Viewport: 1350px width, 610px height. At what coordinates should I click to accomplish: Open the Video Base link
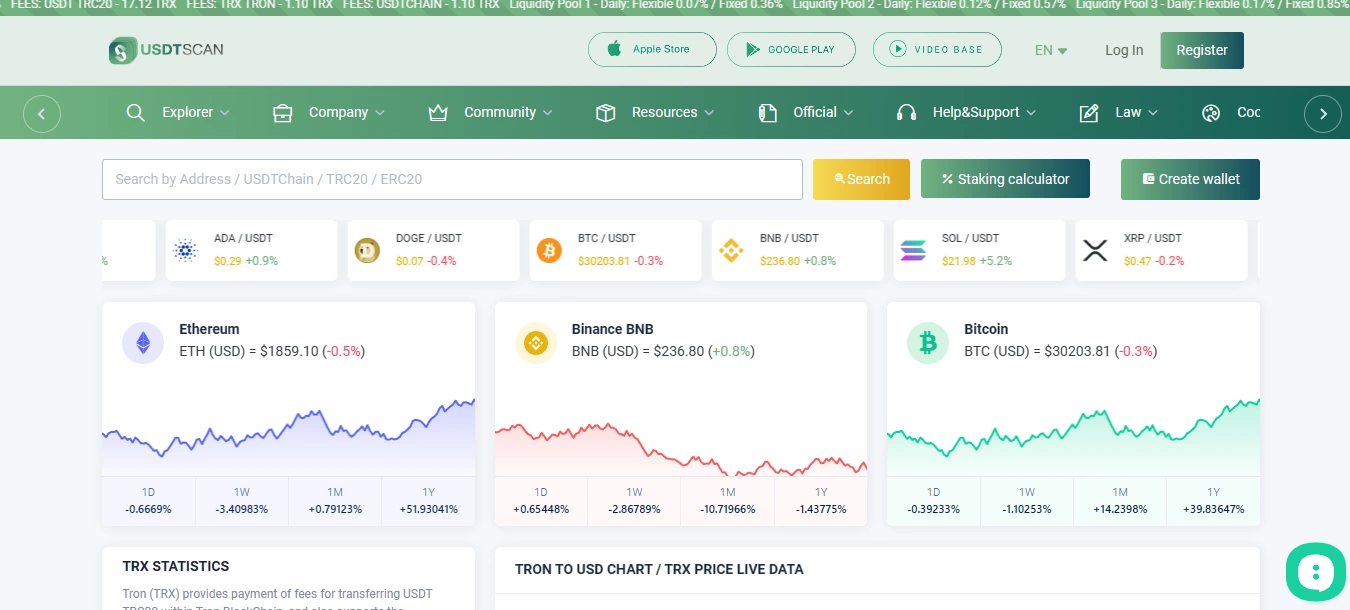click(937, 49)
